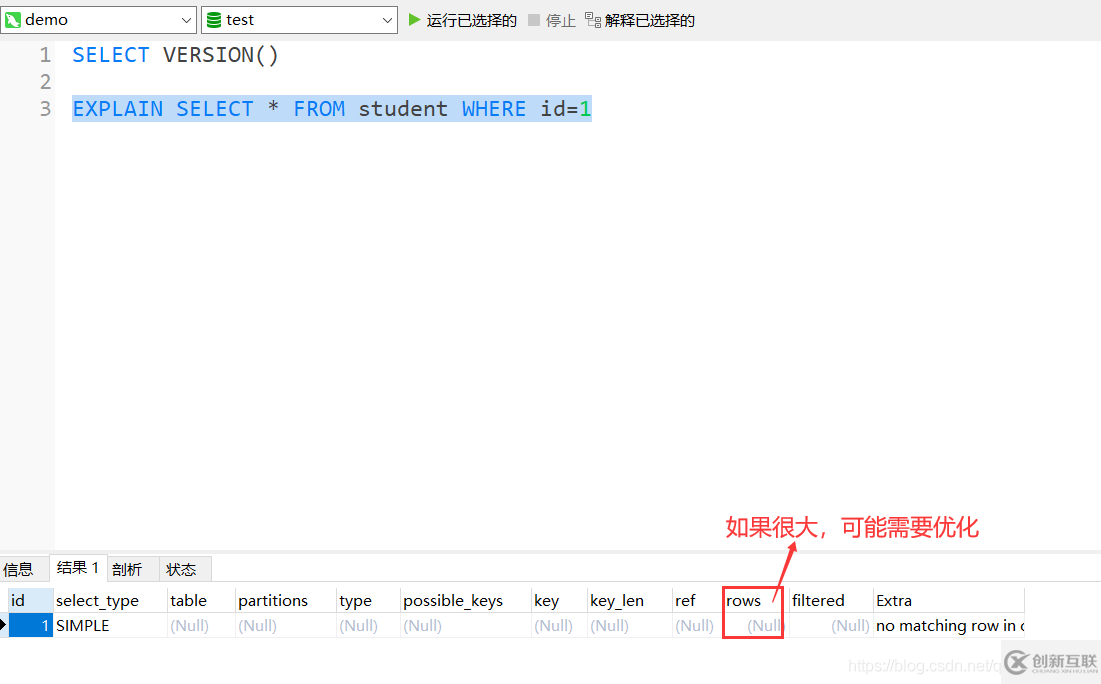Click the (Null) cell under partitions
This screenshot has width=1101, height=684.
285,625
